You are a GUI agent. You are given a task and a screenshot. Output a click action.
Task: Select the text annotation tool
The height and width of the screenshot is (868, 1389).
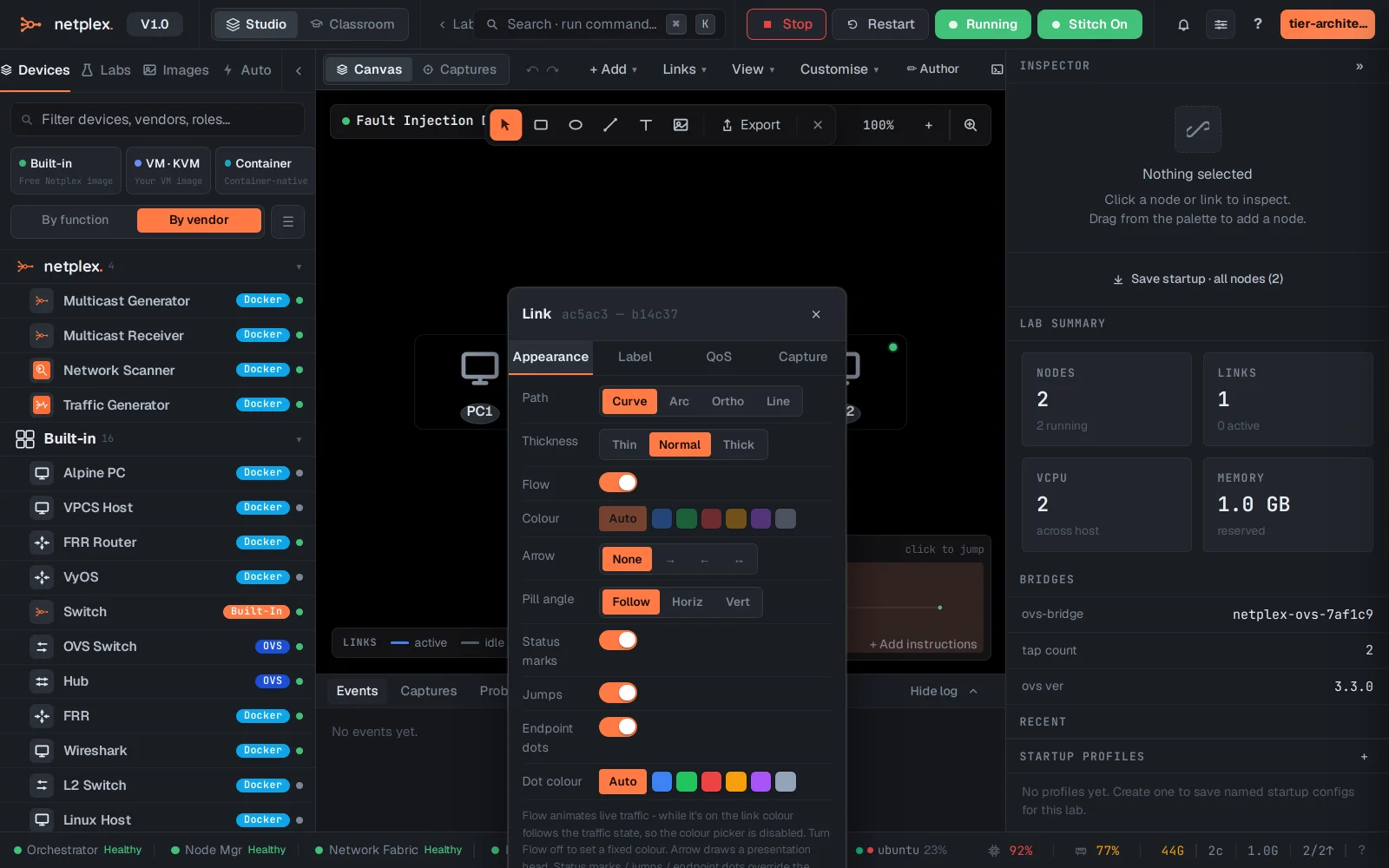coord(646,125)
